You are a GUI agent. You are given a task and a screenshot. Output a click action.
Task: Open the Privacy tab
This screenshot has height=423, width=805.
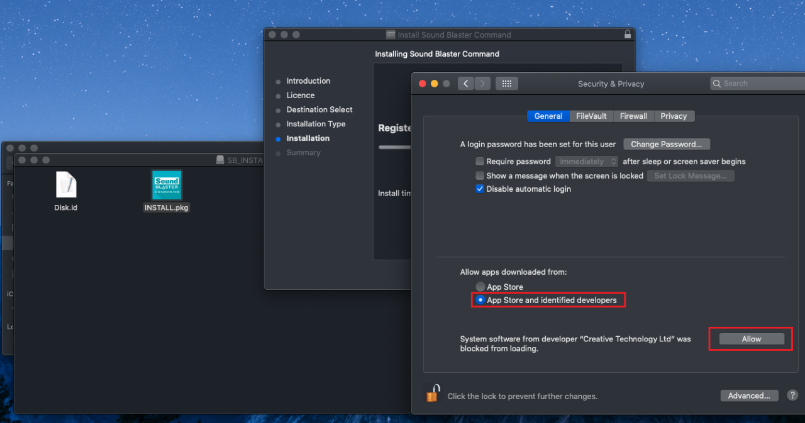coord(673,116)
